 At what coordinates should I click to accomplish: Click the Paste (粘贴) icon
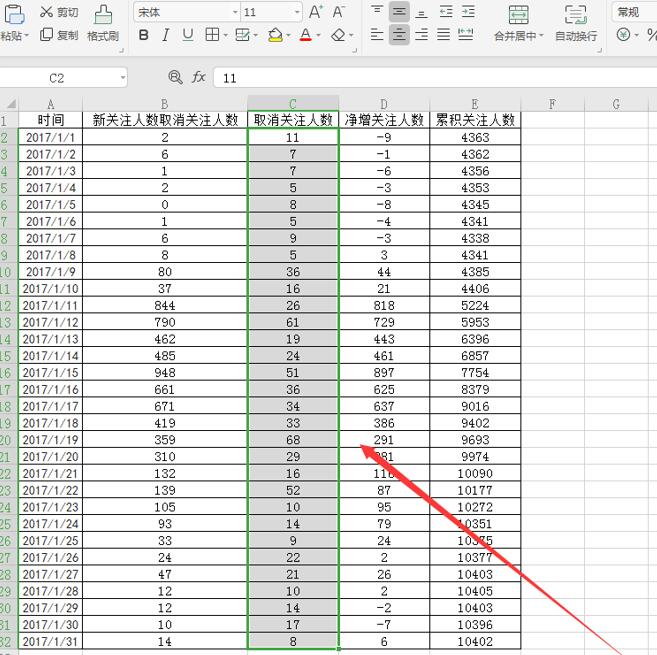pyautogui.click(x=14, y=15)
